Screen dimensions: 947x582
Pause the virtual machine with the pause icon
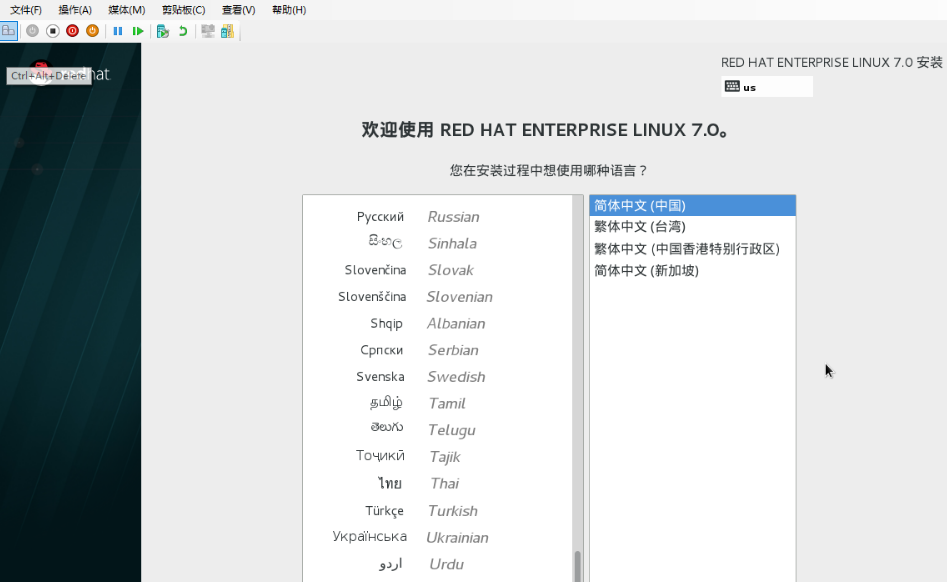pos(119,31)
